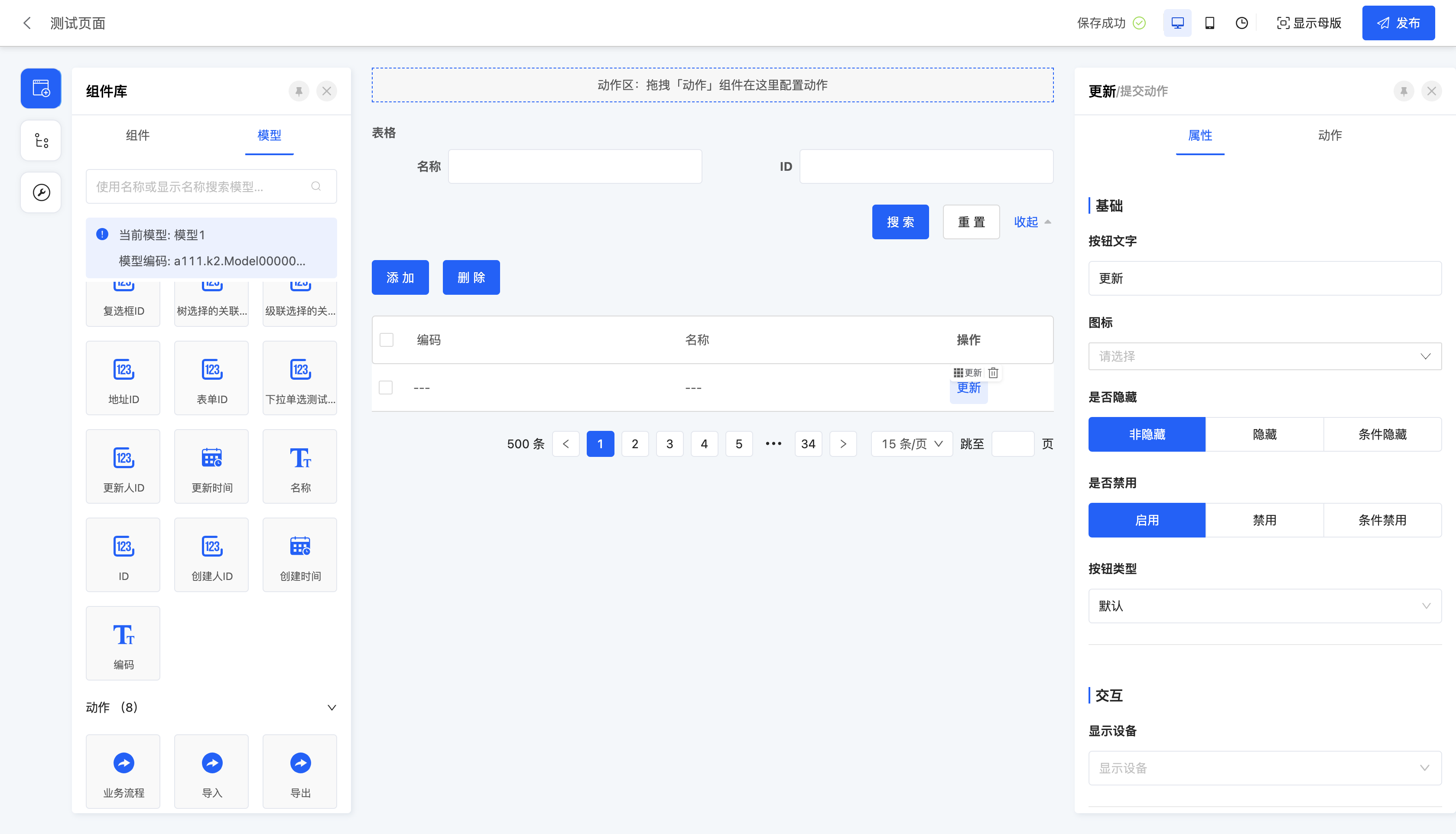Open the history clock icon
1456x834 pixels.
click(1241, 23)
